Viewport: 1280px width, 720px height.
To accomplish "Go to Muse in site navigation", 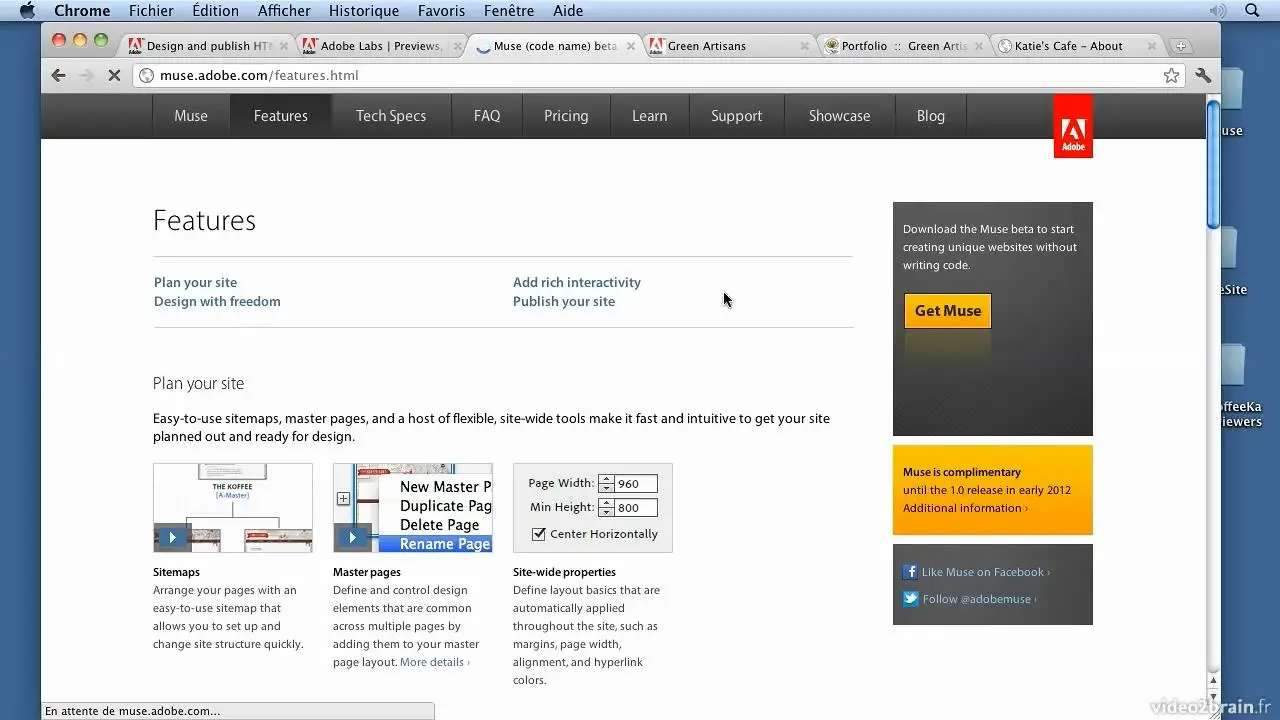I will point(191,116).
